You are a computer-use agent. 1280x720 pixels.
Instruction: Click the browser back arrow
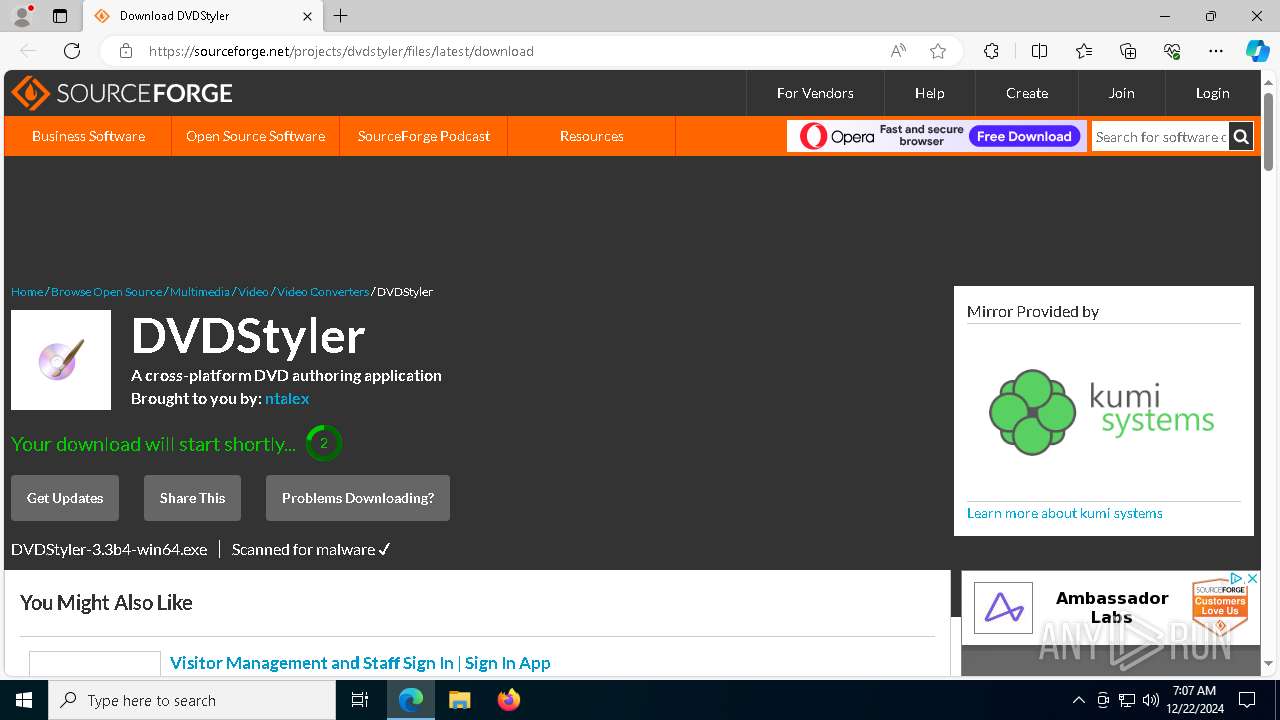click(28, 51)
